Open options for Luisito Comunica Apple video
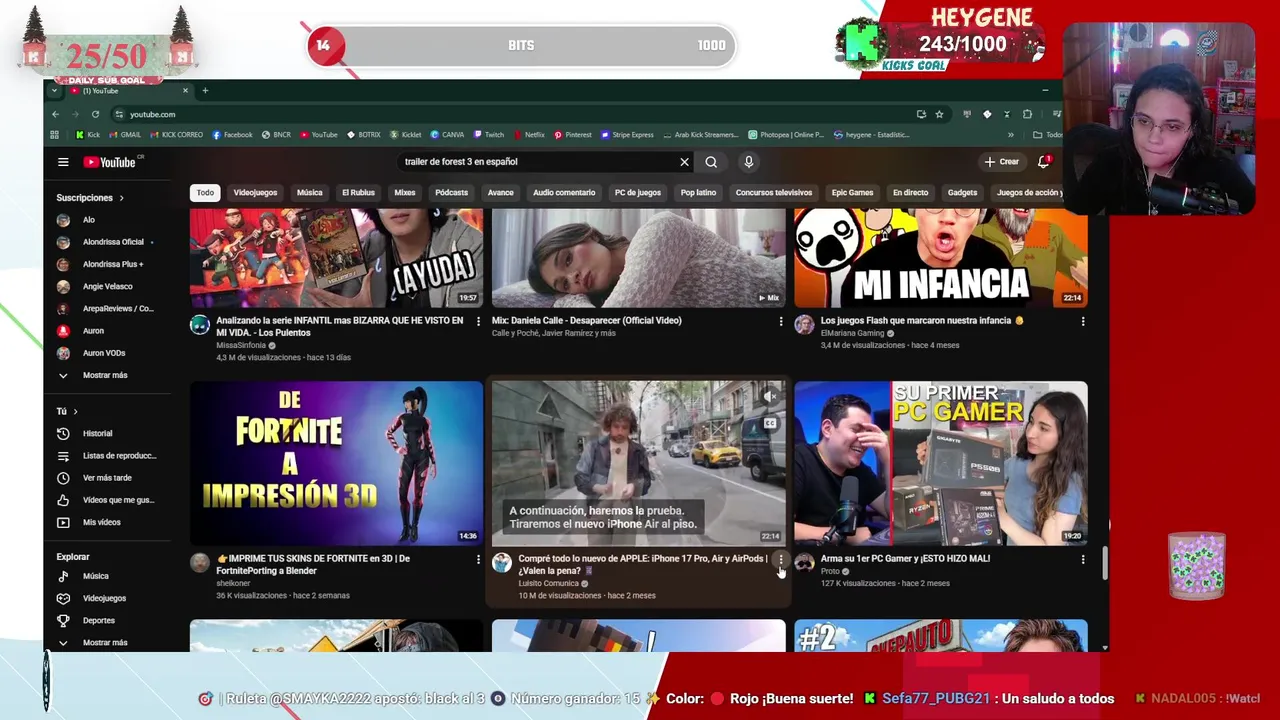The image size is (1280, 720). pyautogui.click(x=781, y=559)
